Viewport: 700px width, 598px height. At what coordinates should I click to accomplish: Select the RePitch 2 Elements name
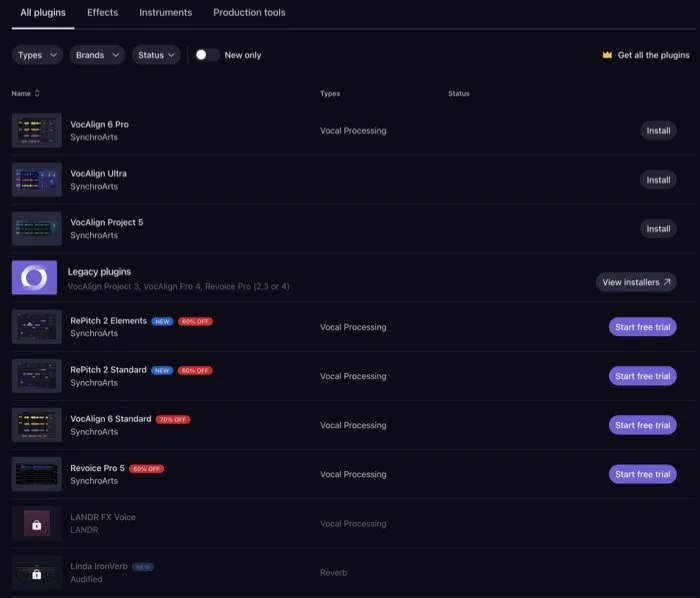pyautogui.click(x=108, y=321)
